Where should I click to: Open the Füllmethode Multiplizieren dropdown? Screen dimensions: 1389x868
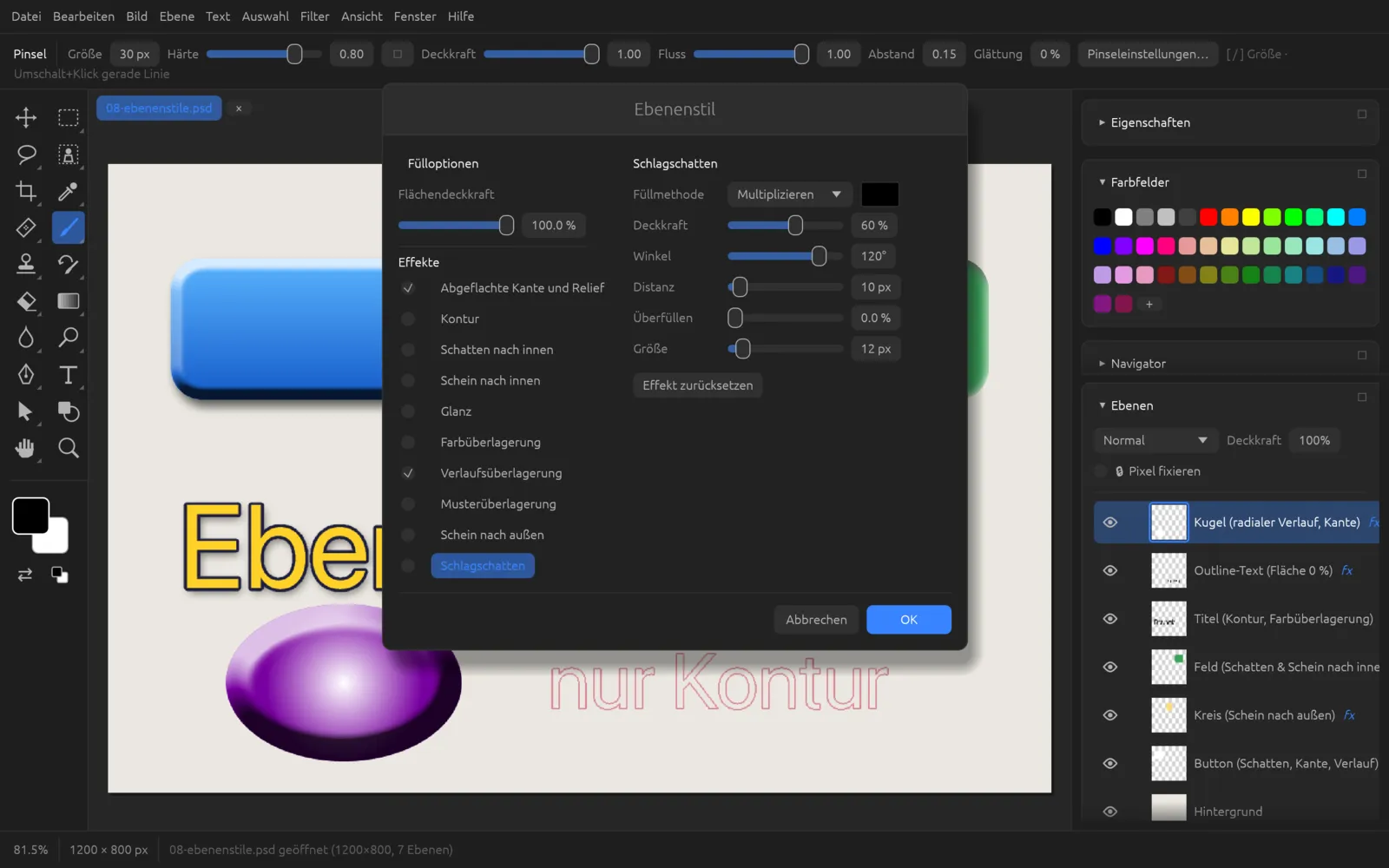789,194
